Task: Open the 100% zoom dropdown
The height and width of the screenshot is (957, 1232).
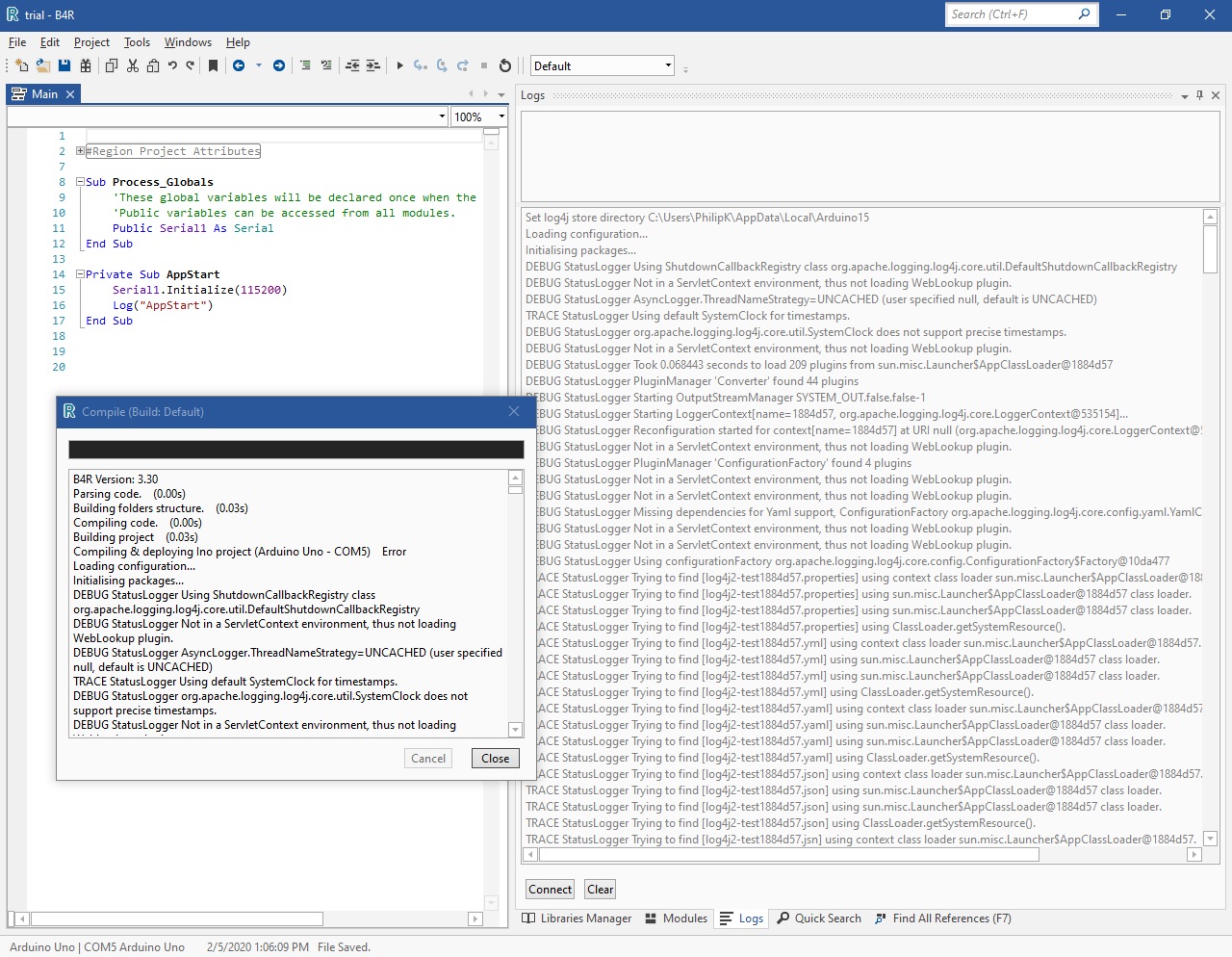Action: coord(500,116)
